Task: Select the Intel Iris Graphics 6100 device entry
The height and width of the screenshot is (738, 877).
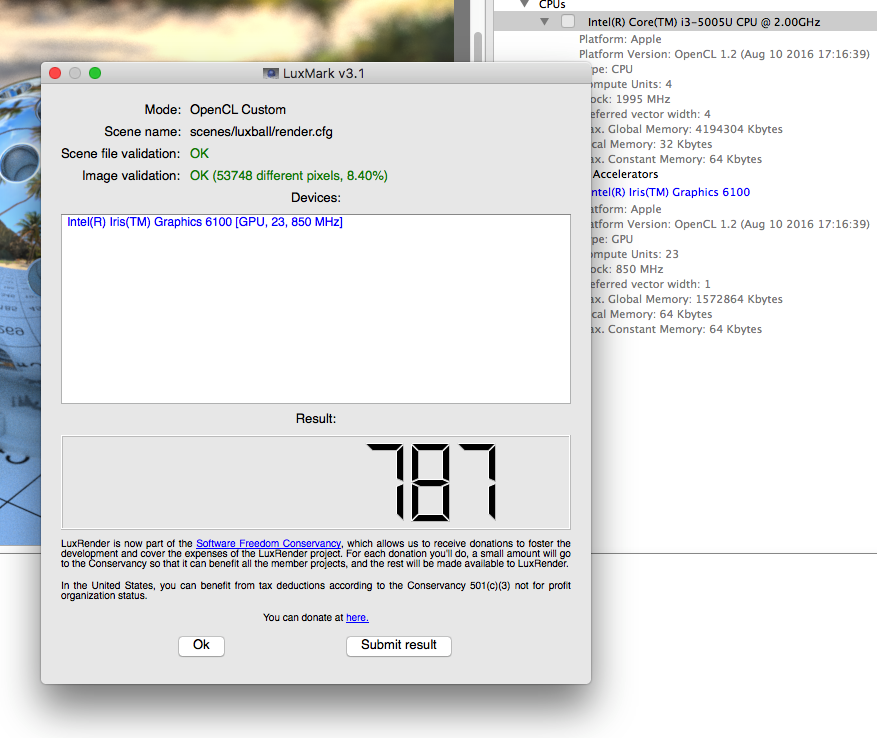Action: click(x=205, y=222)
